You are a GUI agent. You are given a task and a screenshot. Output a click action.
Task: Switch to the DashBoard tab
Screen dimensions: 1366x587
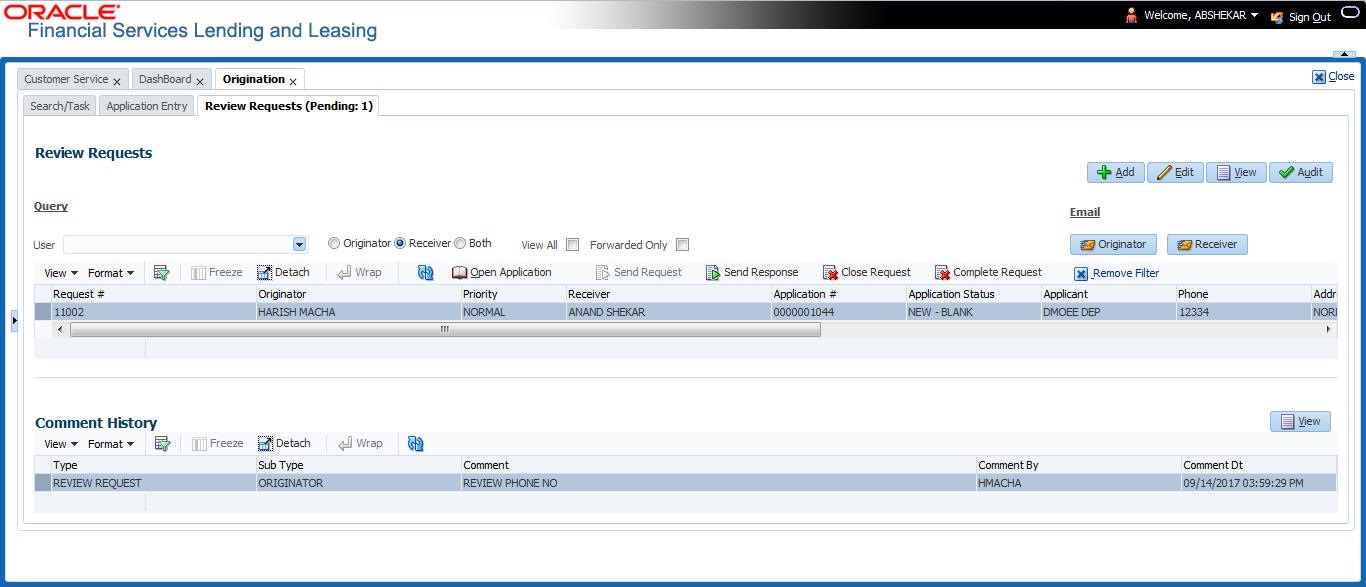165,79
